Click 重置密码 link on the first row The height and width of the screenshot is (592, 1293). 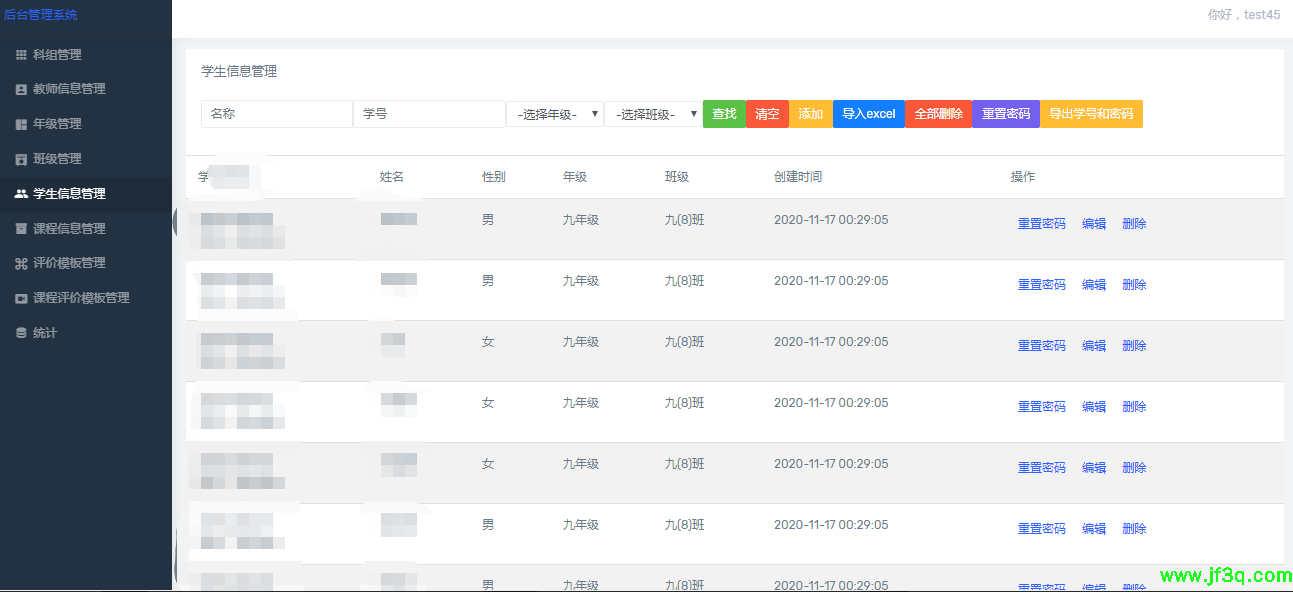[1040, 223]
